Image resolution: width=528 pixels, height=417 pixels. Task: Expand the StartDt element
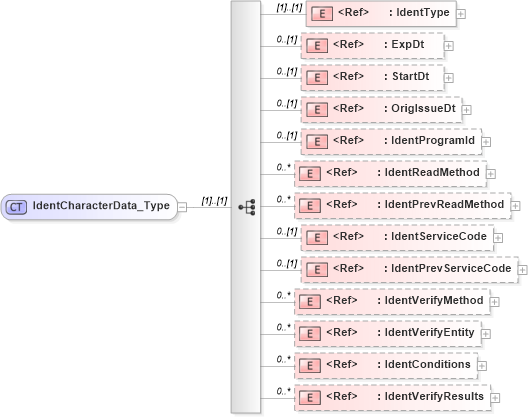[x=449, y=78]
